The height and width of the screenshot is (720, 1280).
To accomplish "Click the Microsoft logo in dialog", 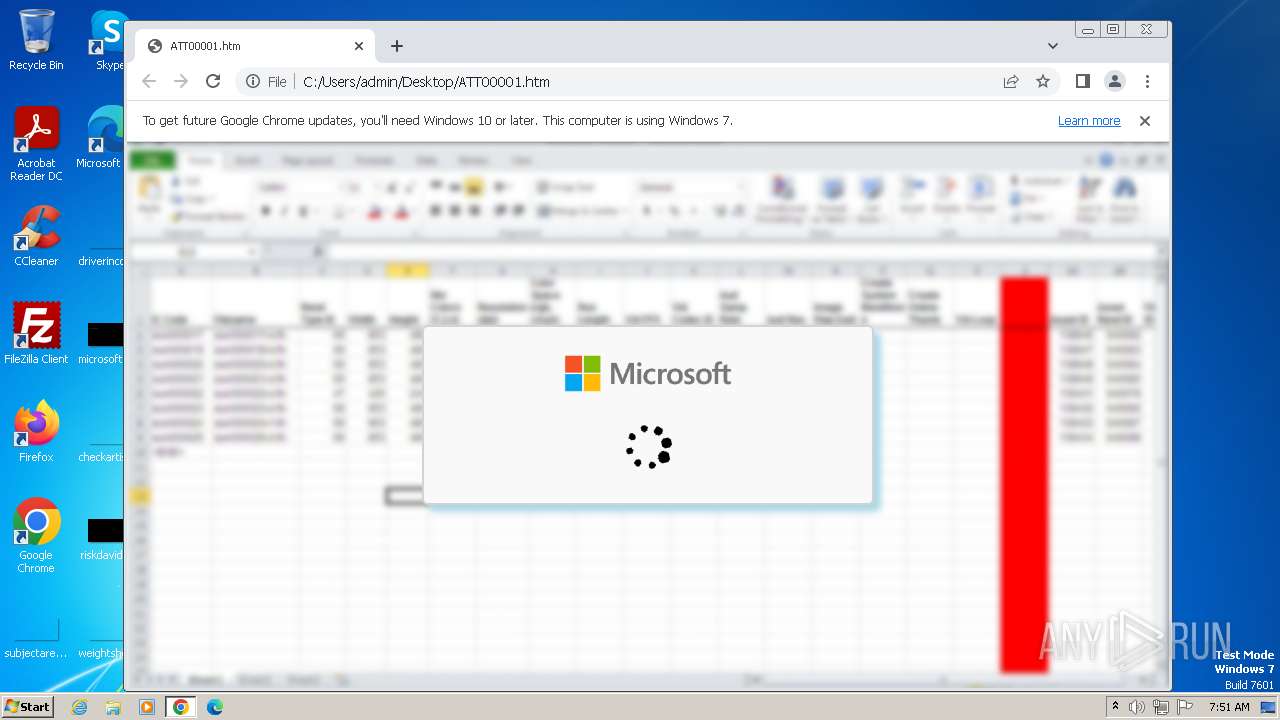I will (648, 374).
